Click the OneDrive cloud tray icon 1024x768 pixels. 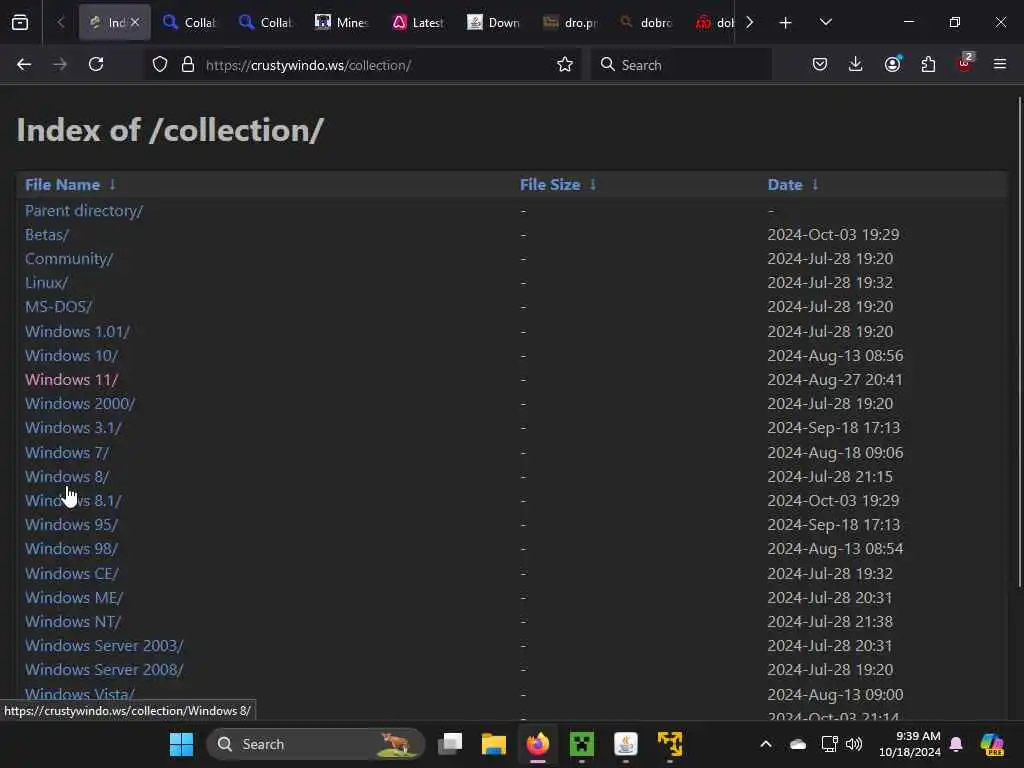(x=798, y=744)
